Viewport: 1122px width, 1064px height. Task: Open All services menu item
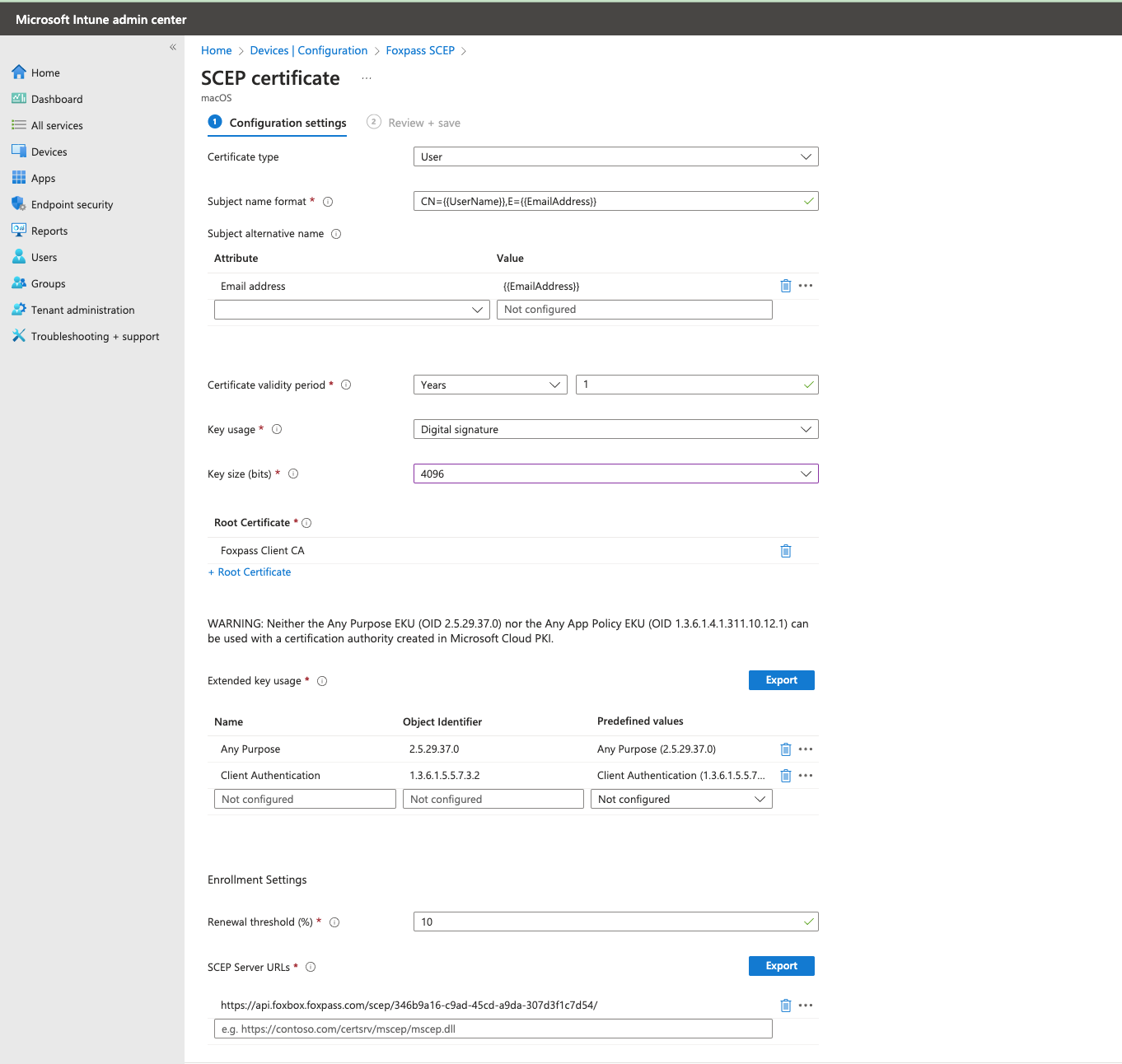click(x=57, y=125)
